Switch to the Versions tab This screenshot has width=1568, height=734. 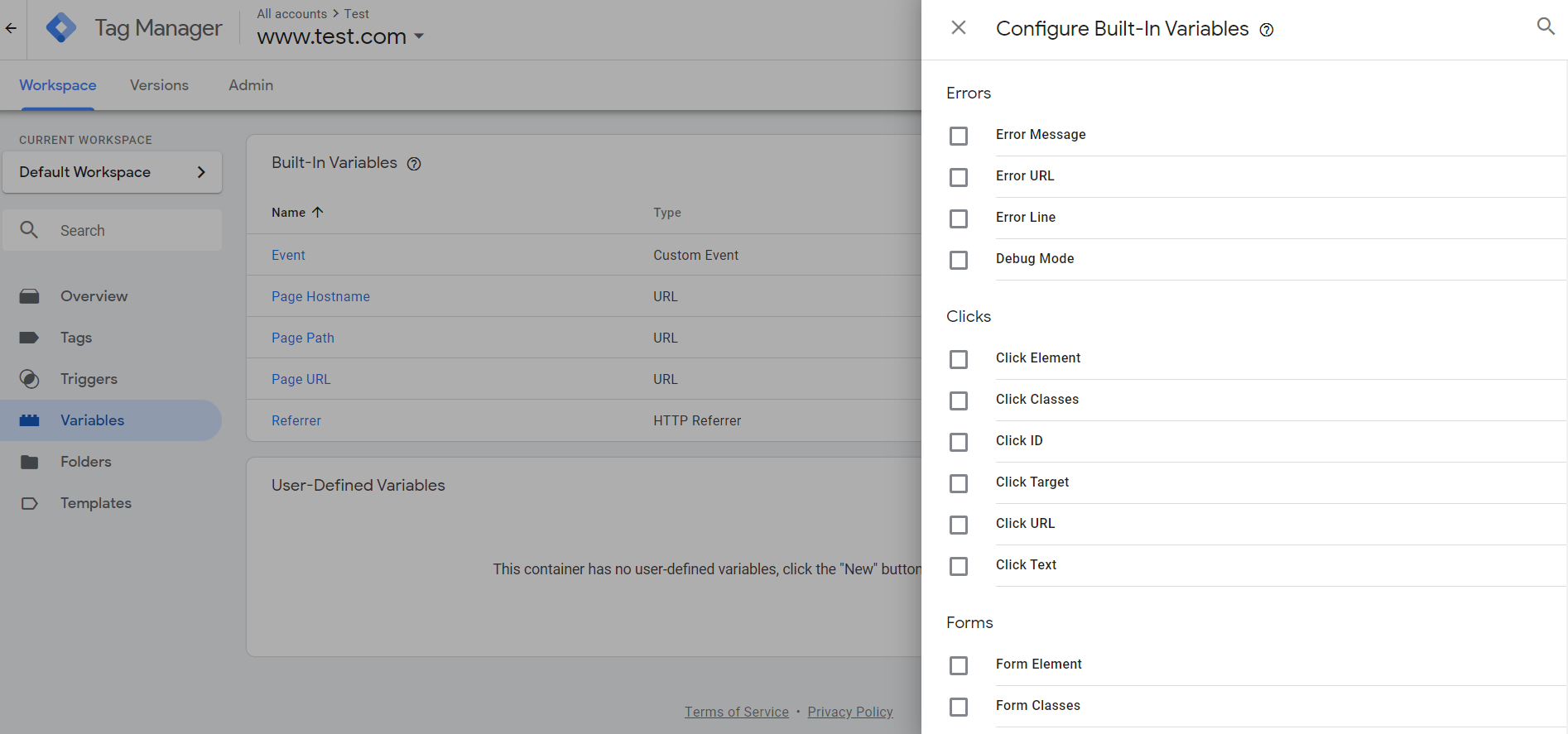tap(159, 85)
